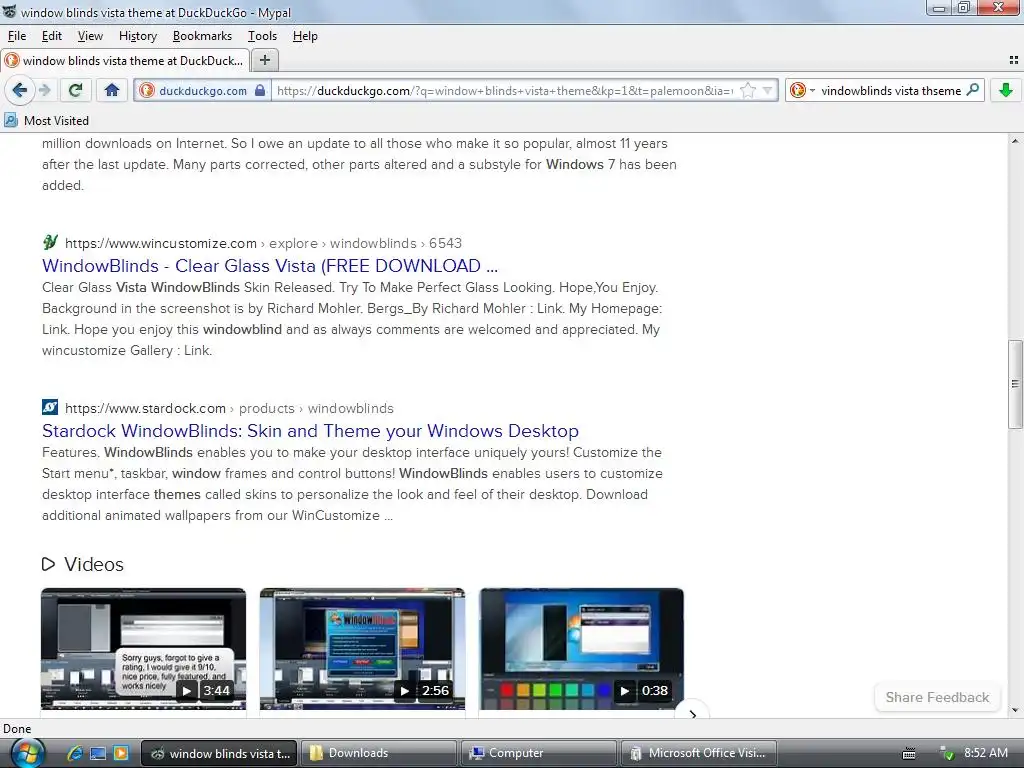Open the Most Visited bookmarks folder
Image resolution: width=1024 pixels, height=768 pixels.
[46, 120]
